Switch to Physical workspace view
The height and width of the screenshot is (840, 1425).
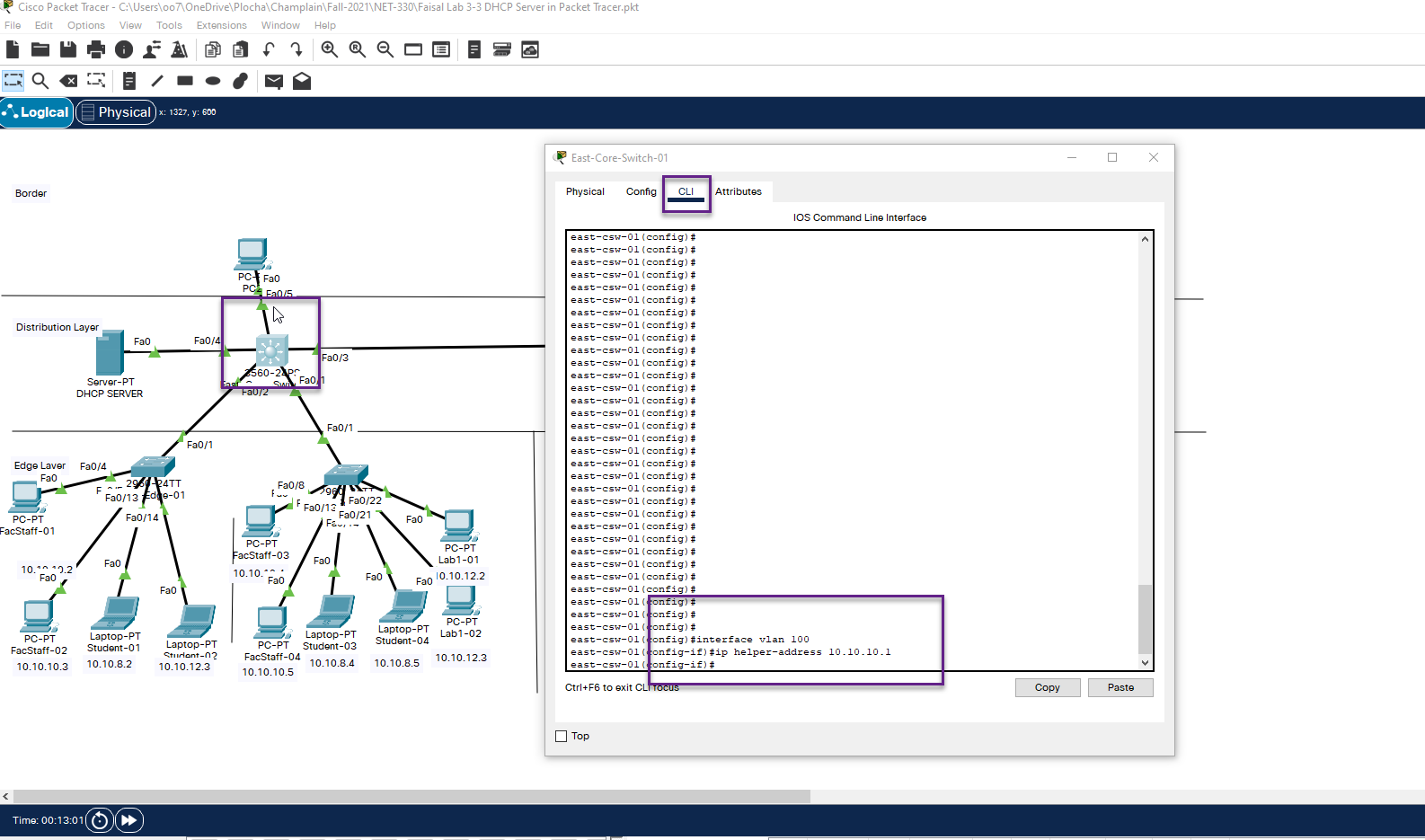click(116, 112)
